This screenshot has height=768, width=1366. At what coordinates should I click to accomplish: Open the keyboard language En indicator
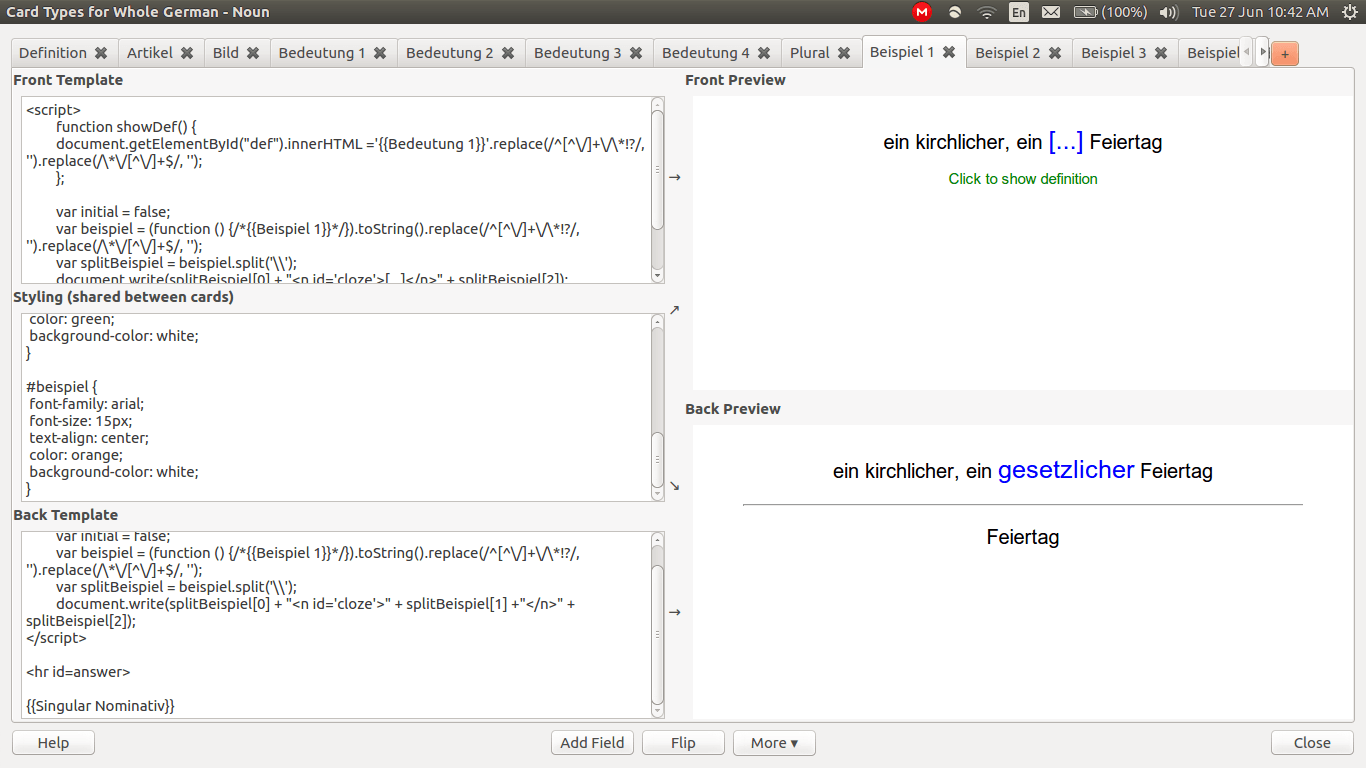tap(1018, 12)
